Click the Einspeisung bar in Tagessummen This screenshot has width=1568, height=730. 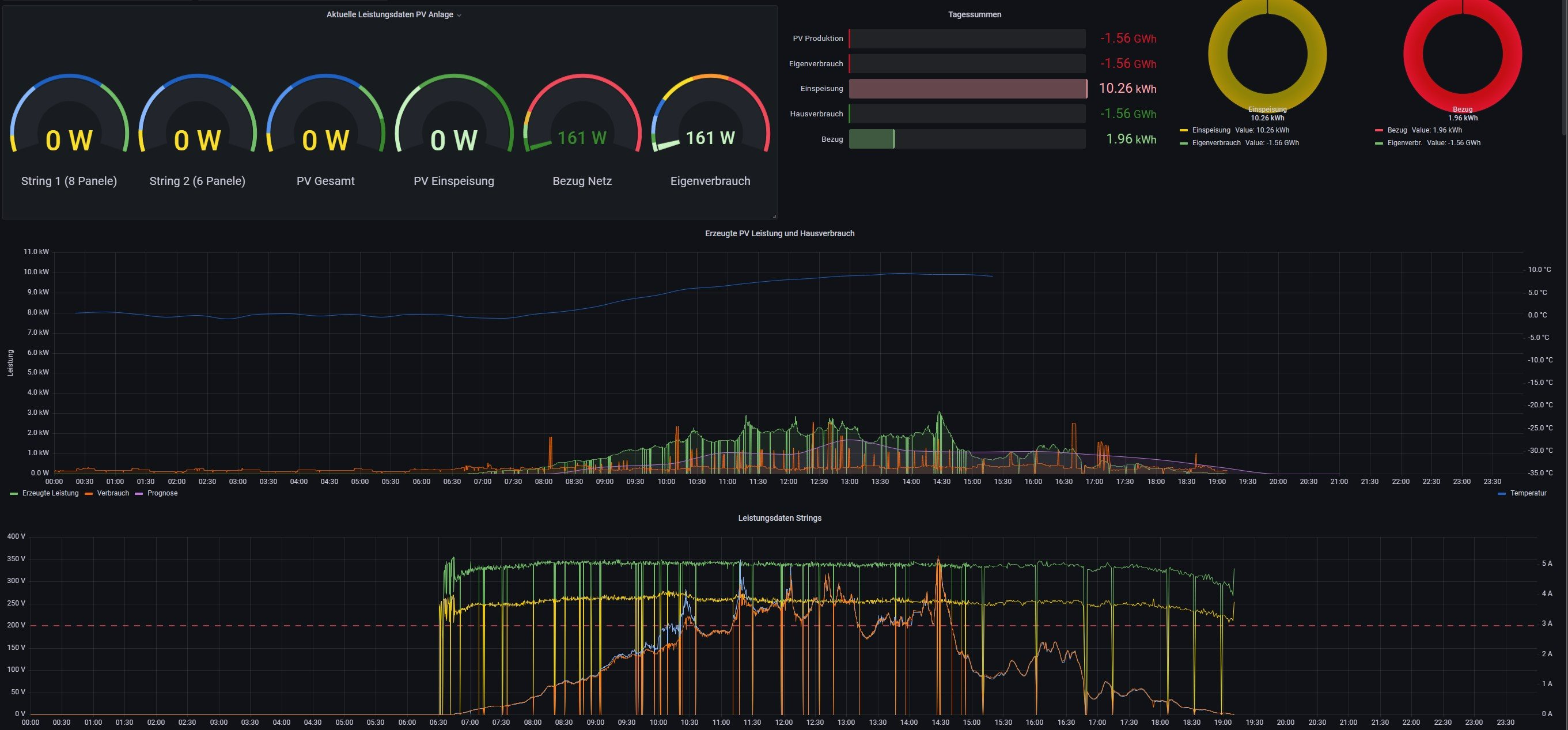(967, 89)
